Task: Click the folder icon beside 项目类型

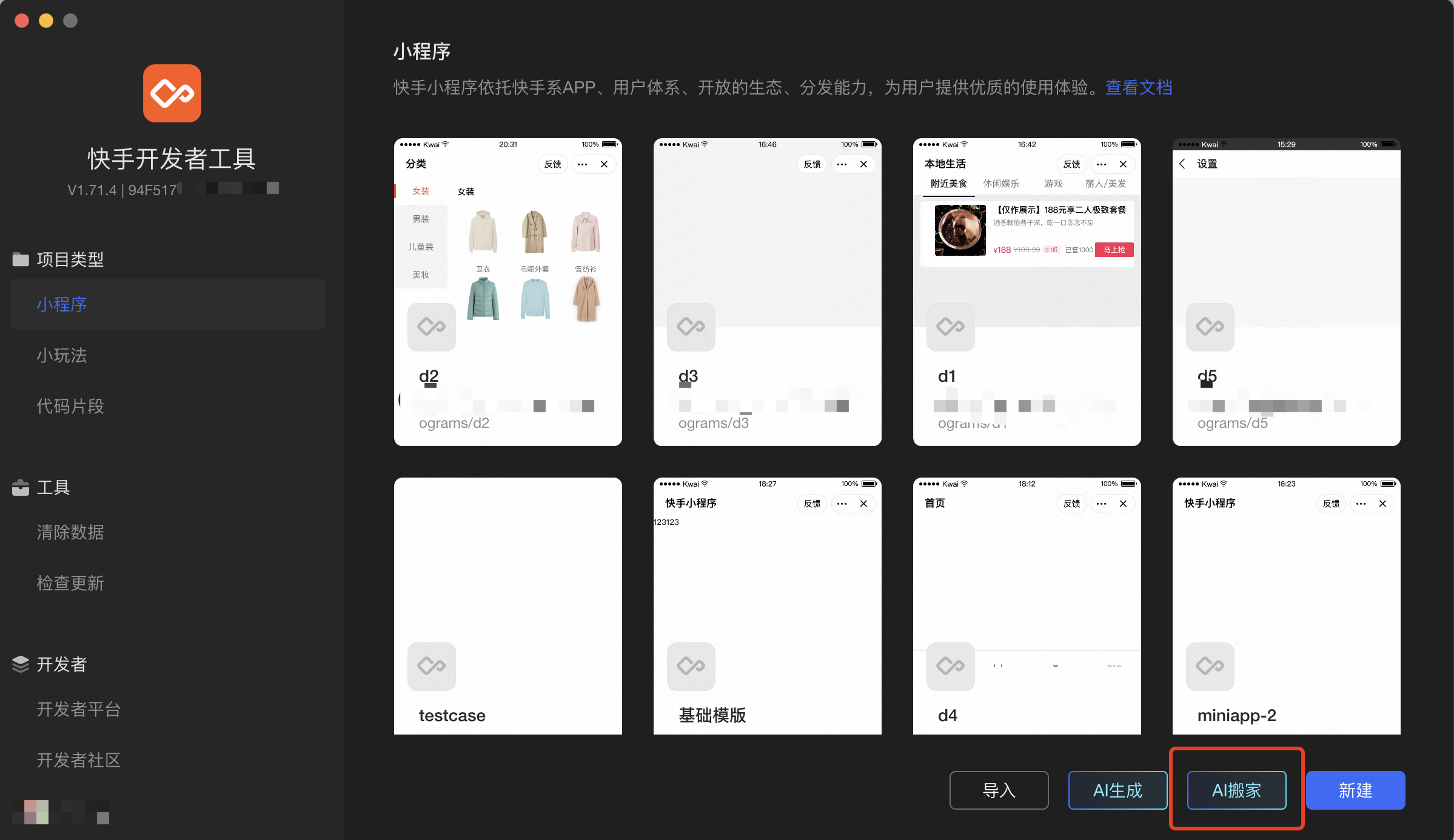Action: click(x=21, y=259)
